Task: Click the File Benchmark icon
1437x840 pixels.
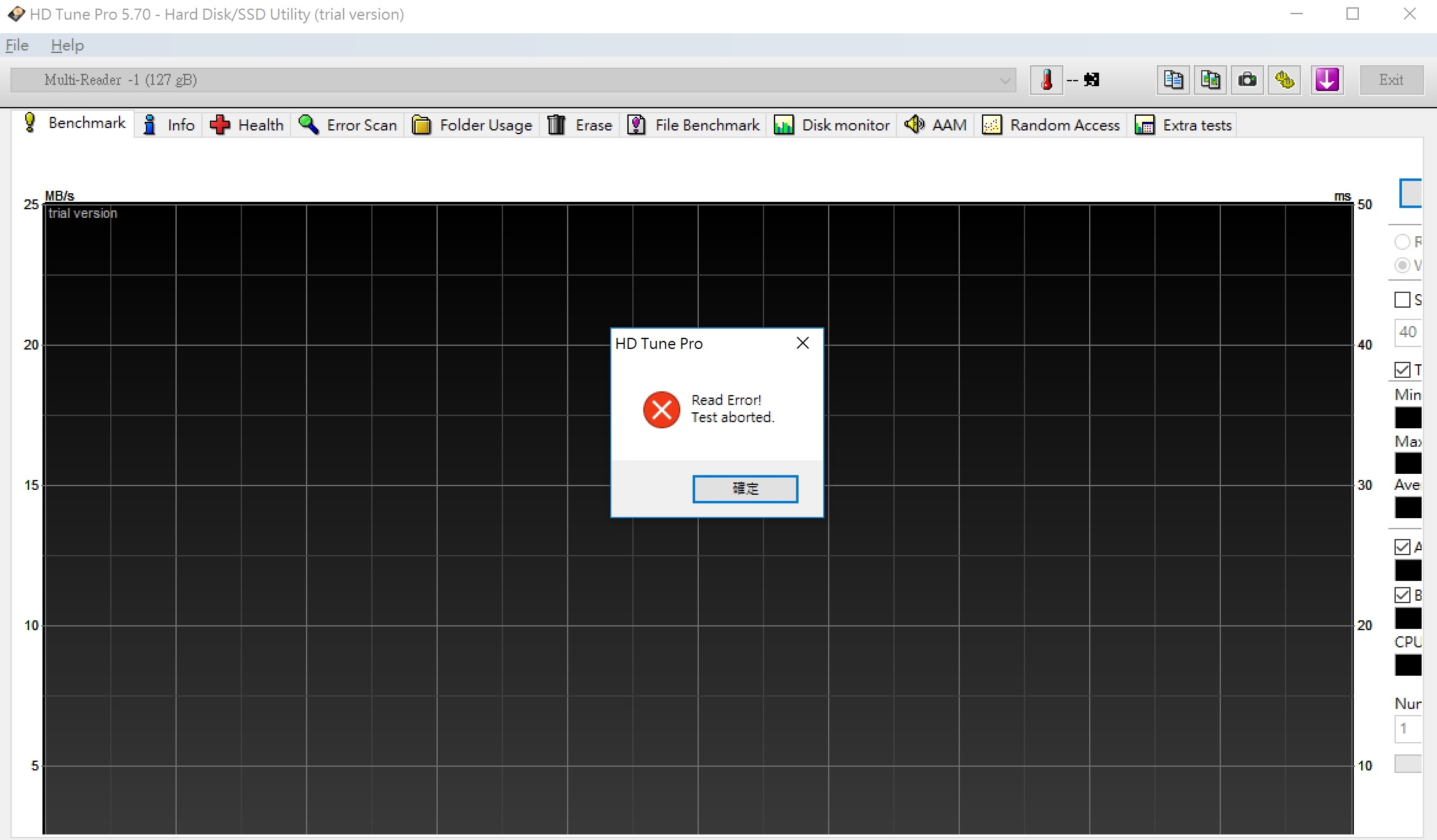Action: 636,125
